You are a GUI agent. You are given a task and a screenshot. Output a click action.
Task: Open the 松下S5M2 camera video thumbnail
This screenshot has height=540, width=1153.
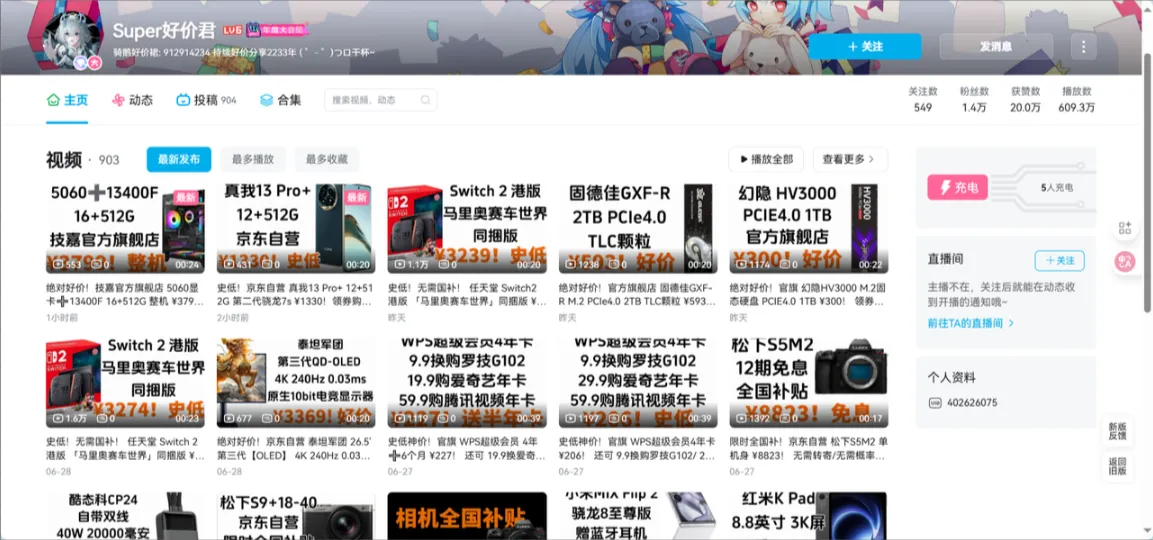(x=808, y=383)
